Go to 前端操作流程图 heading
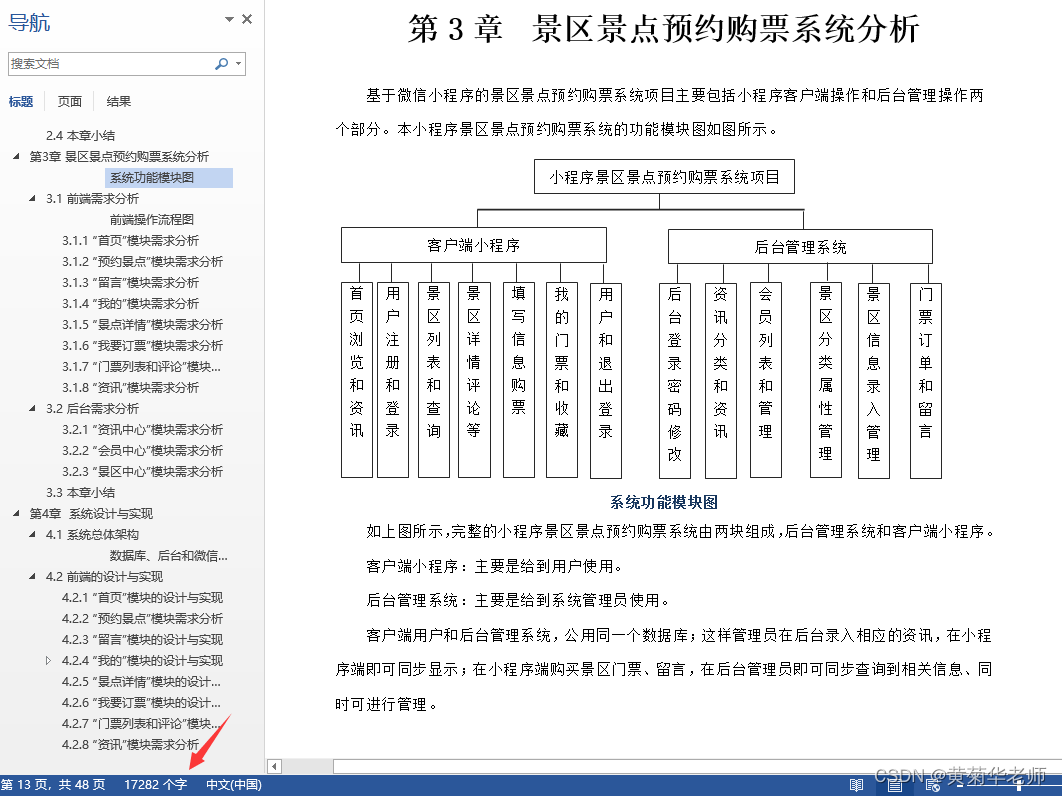The width and height of the screenshot is (1062, 796). pos(152,219)
